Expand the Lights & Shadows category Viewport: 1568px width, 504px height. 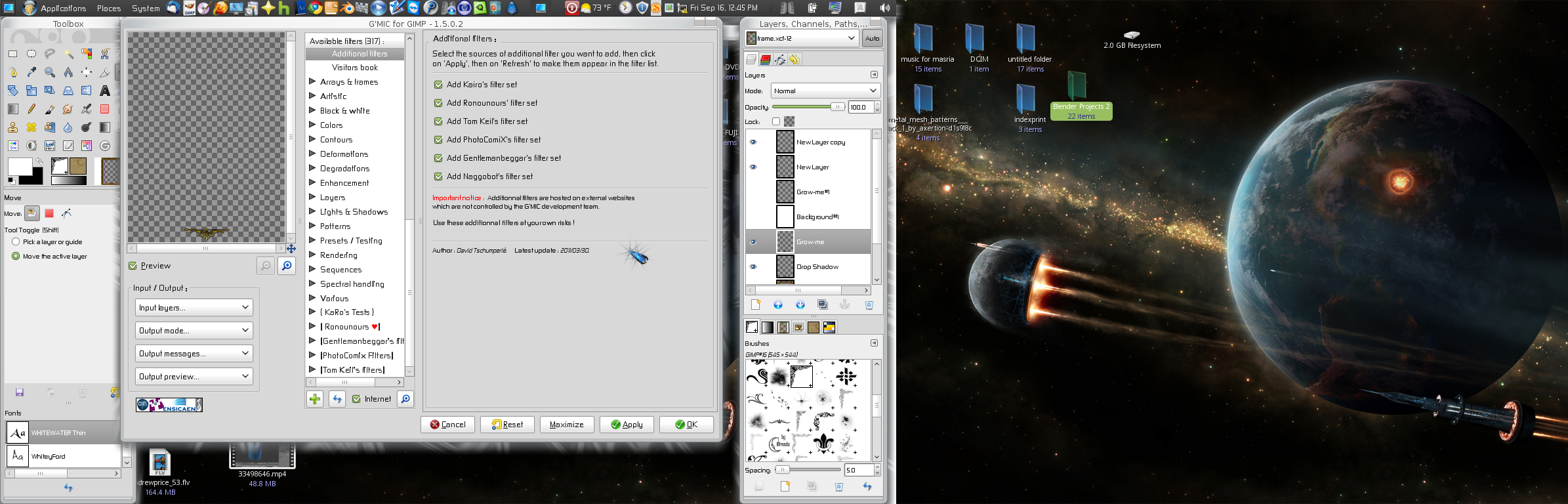pyautogui.click(x=313, y=211)
